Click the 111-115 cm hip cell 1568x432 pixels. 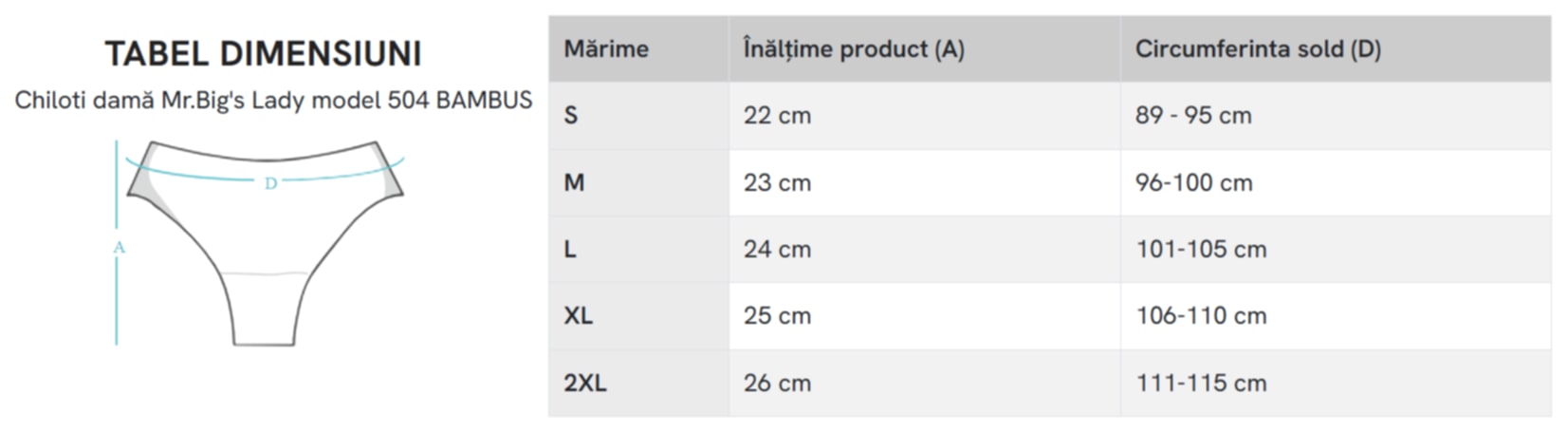(x=1201, y=383)
